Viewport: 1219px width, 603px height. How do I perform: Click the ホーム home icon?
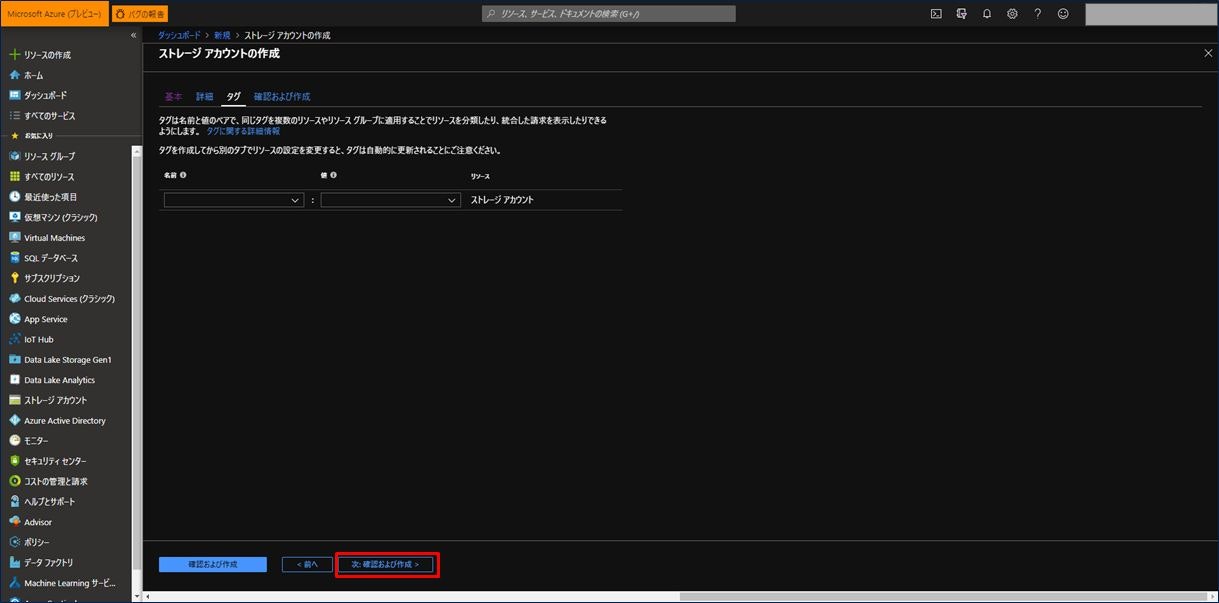[x=14, y=75]
